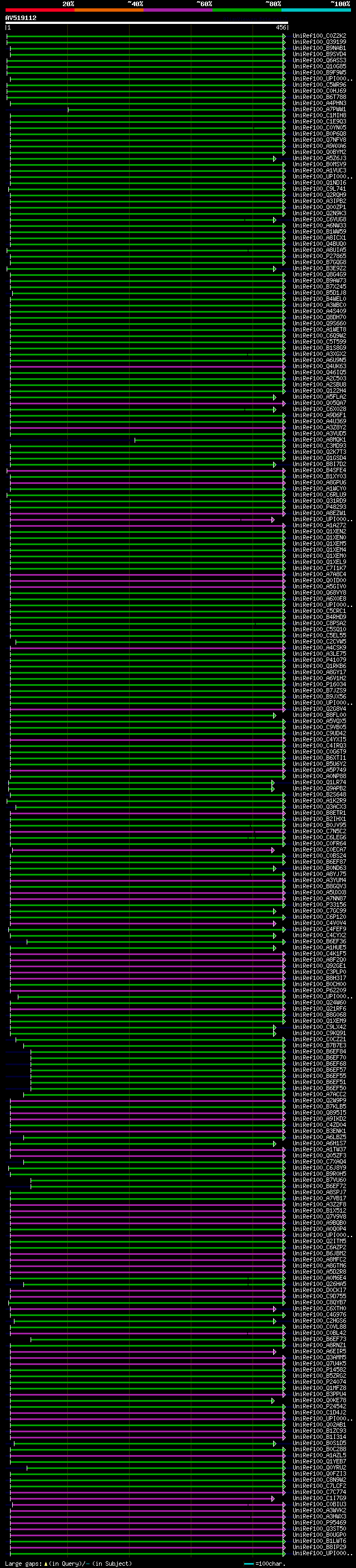Select the UniRef100_A3LE75 label

[x=319, y=654]
